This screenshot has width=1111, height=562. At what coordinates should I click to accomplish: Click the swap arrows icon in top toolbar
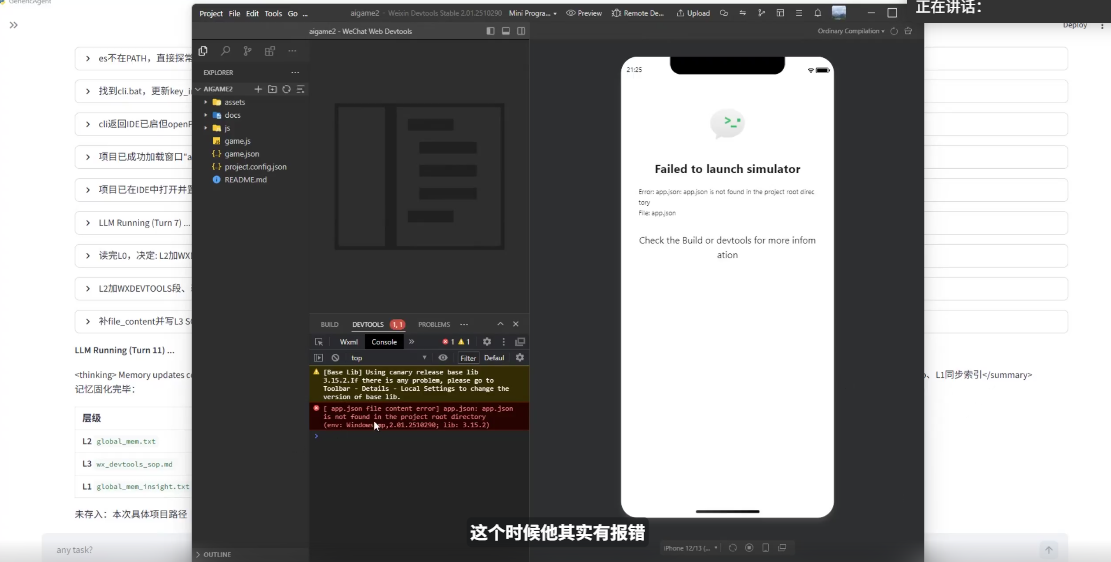pyautogui.click(x=743, y=13)
